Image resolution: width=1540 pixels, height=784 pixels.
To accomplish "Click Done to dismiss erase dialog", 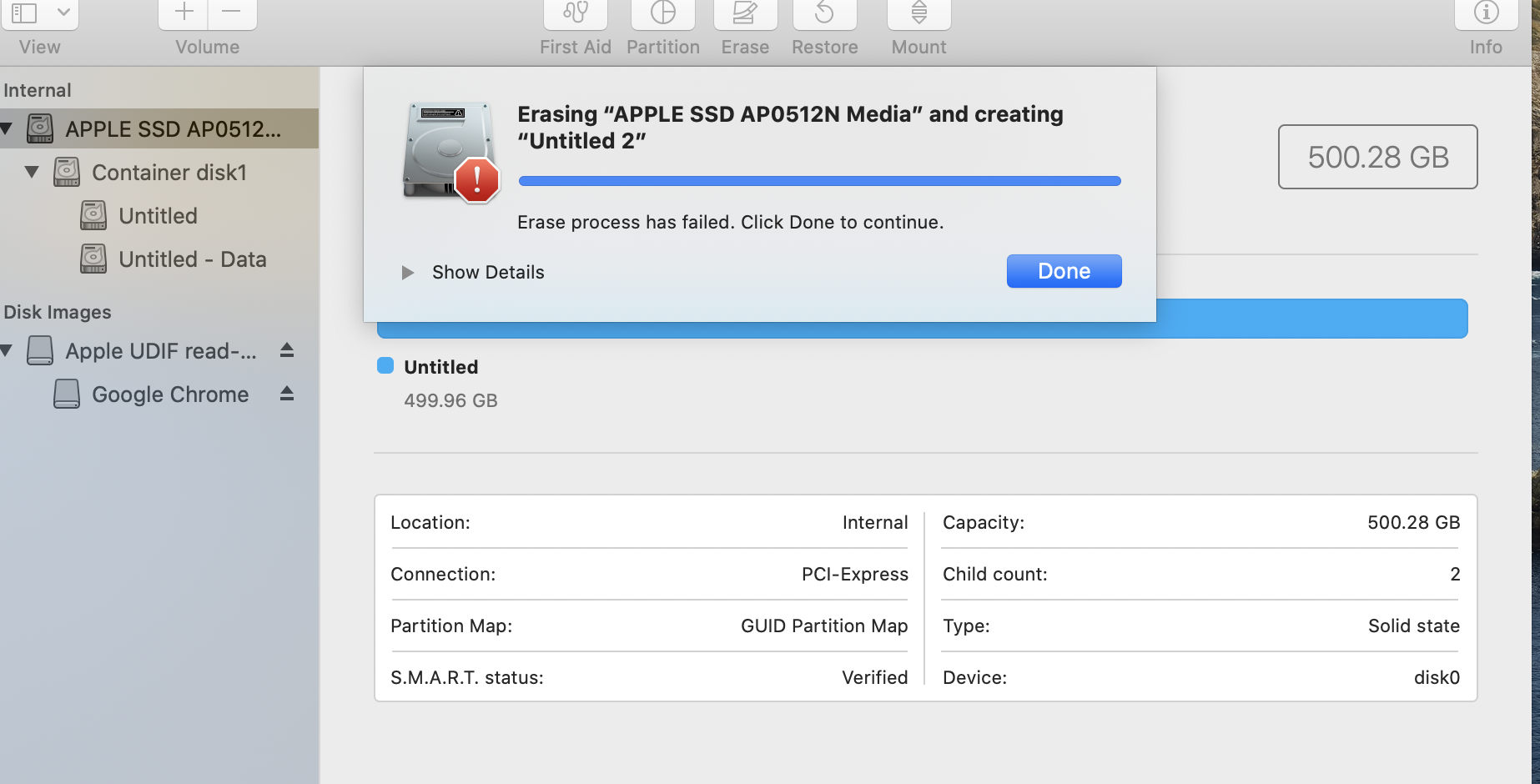I will (1064, 271).
